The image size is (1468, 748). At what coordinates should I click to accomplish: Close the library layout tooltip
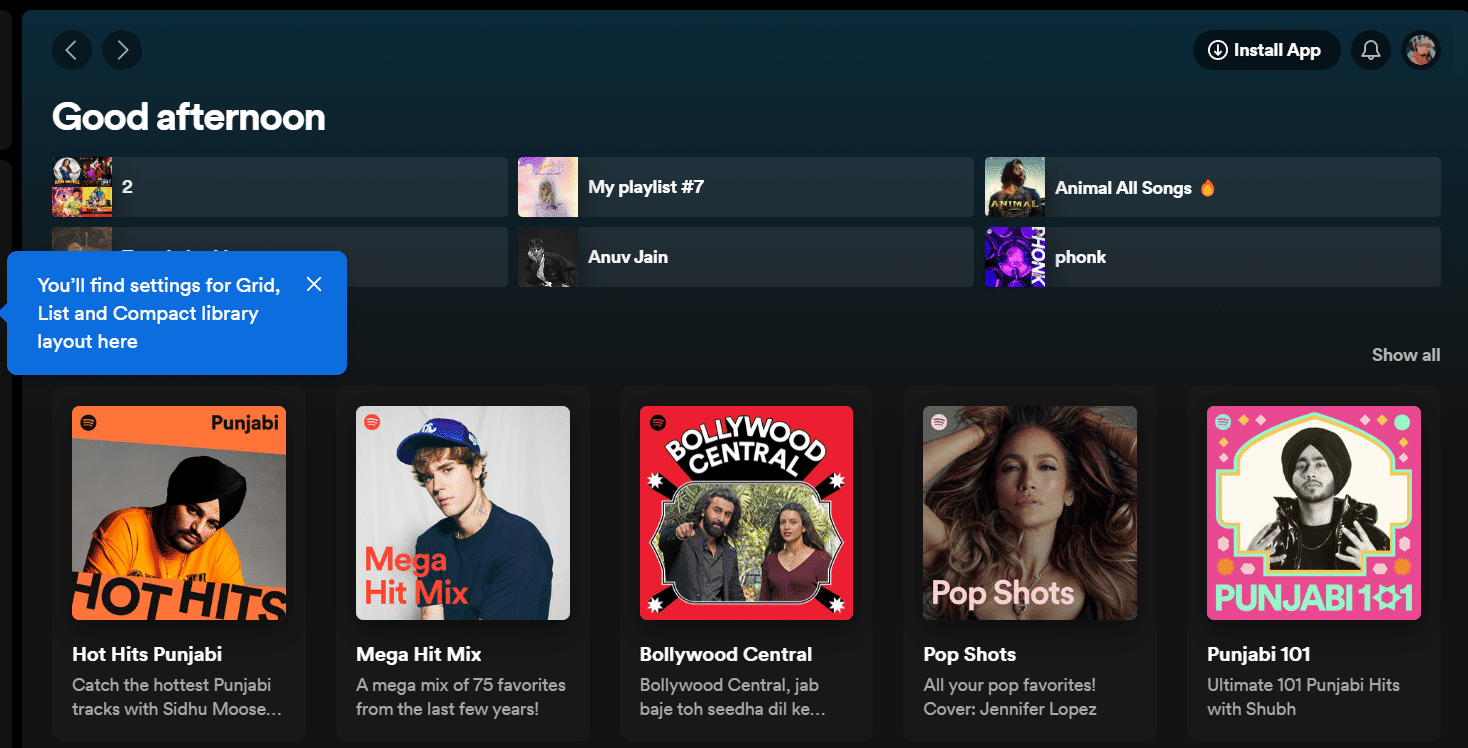tap(314, 285)
